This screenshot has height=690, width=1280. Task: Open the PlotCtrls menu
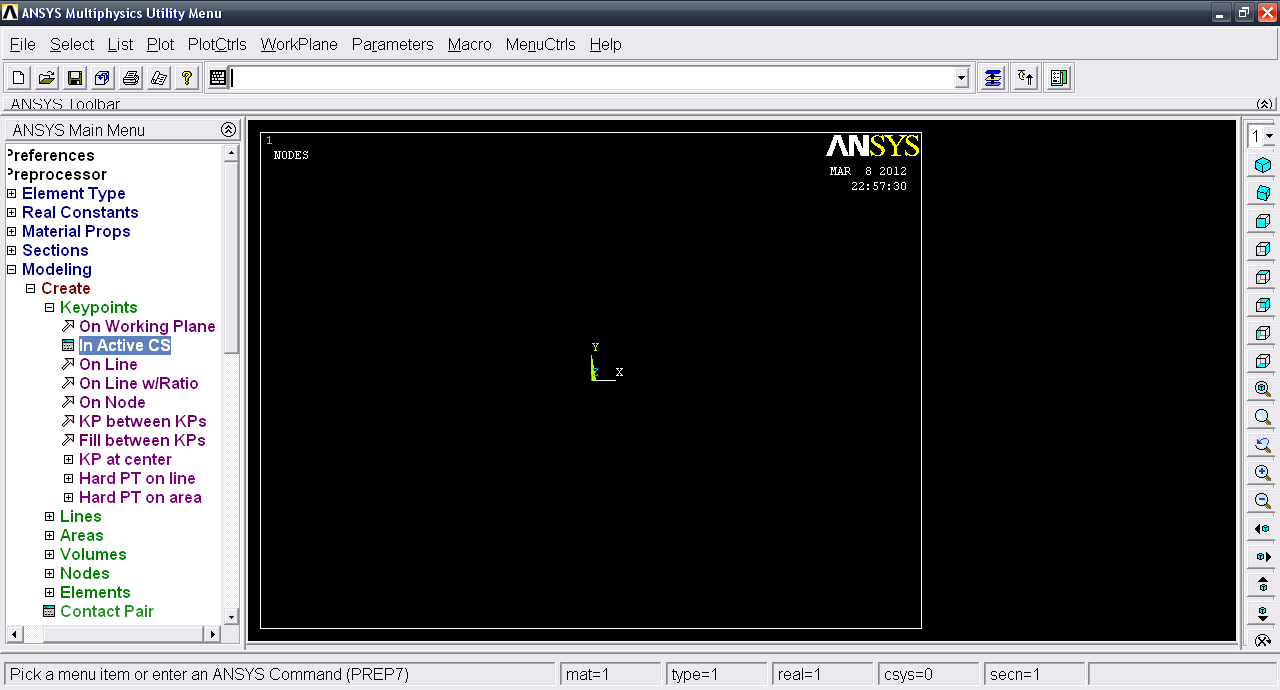[217, 44]
